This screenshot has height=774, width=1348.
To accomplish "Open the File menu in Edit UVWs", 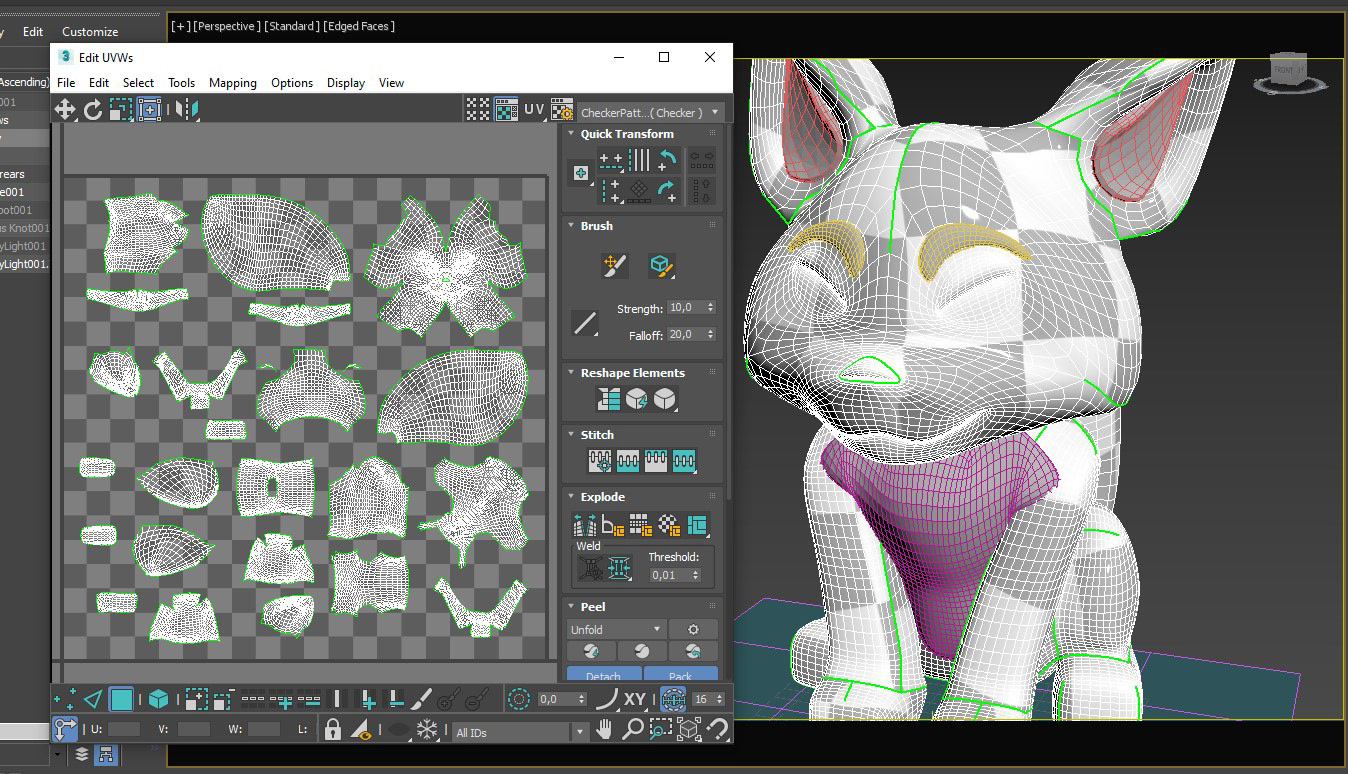I will click(x=66, y=83).
